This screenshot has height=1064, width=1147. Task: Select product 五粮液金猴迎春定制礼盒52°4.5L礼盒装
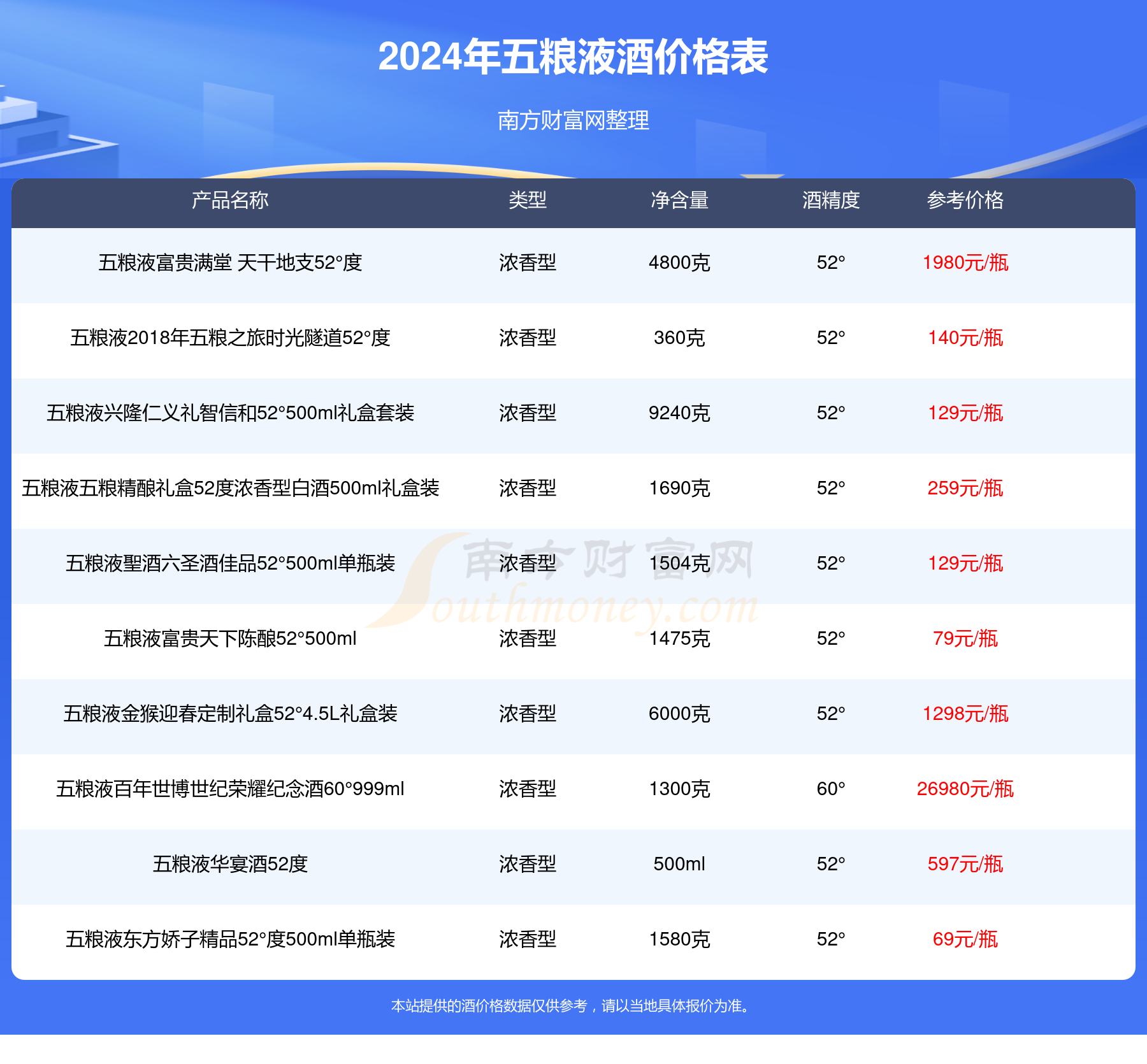click(x=230, y=714)
